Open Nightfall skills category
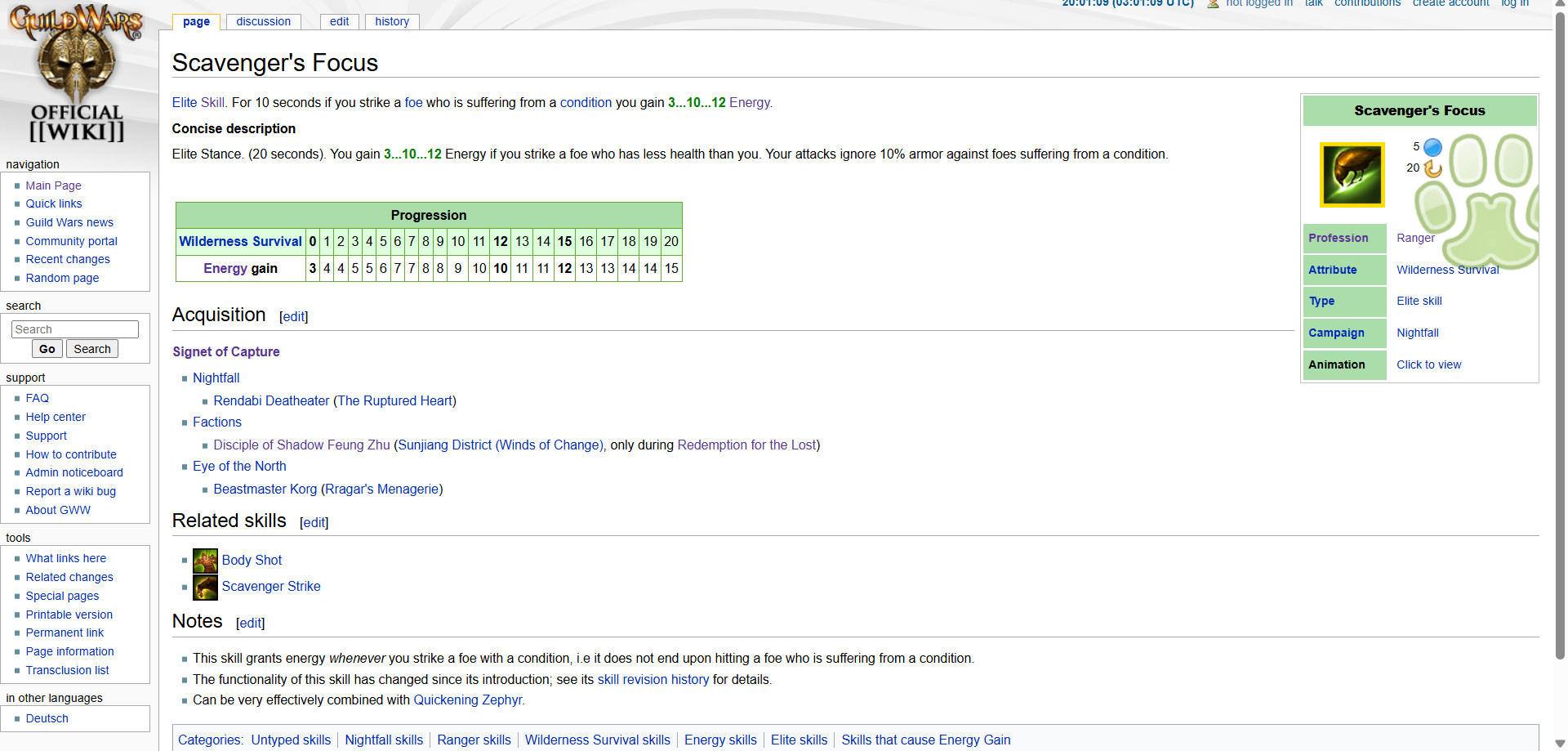Viewport: 1568px width, 751px height. tap(384, 740)
